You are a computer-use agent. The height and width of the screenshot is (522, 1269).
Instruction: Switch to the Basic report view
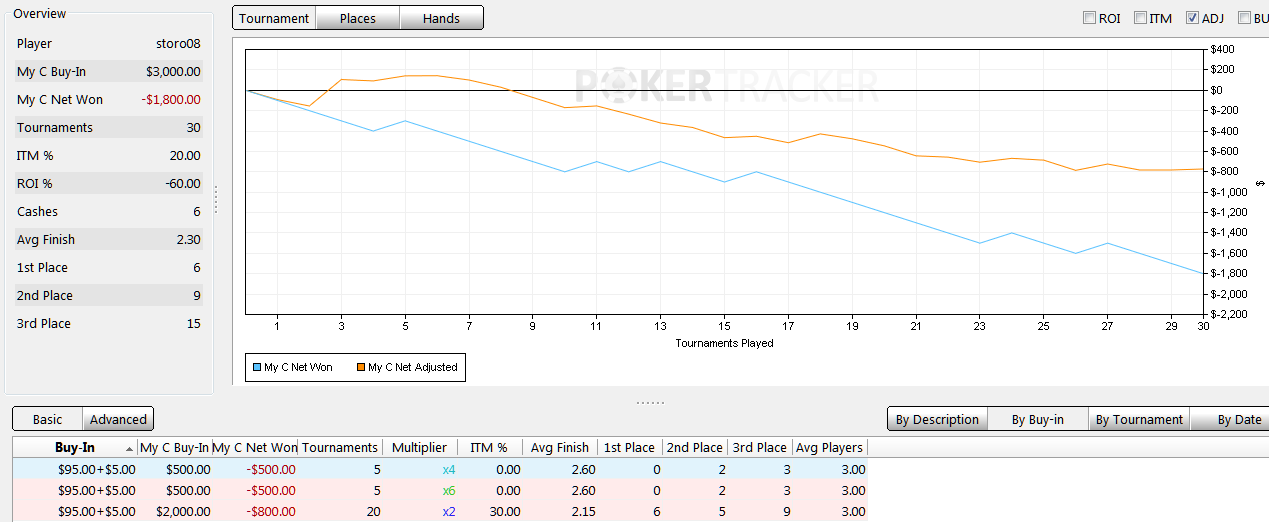[x=47, y=420]
